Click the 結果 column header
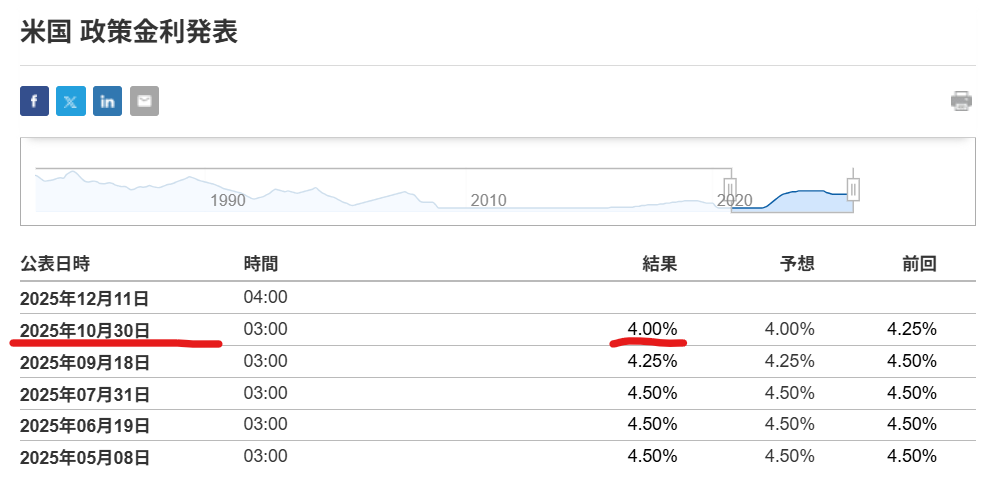992x480 pixels. [659, 264]
